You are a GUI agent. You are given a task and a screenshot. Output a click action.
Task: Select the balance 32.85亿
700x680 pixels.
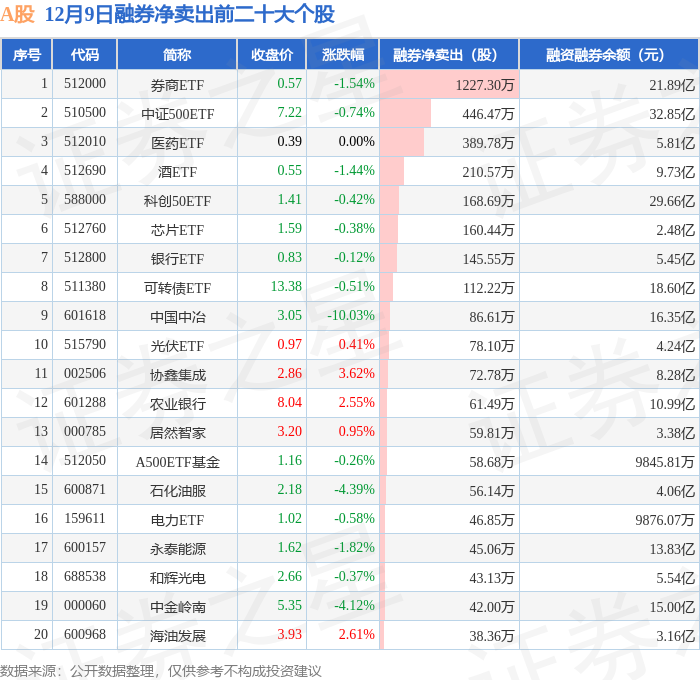point(672,114)
